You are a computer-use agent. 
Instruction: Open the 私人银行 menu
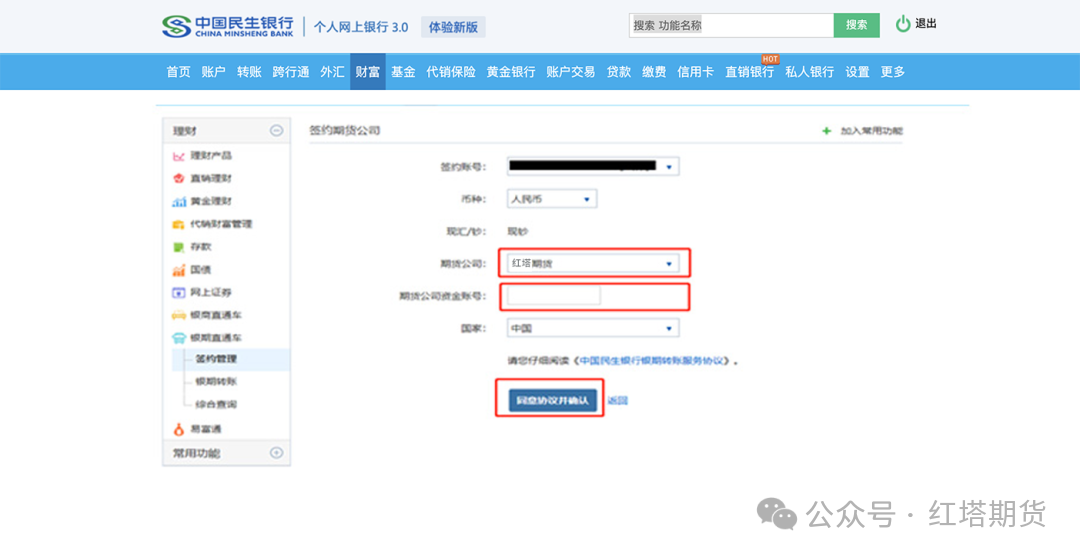click(x=810, y=72)
